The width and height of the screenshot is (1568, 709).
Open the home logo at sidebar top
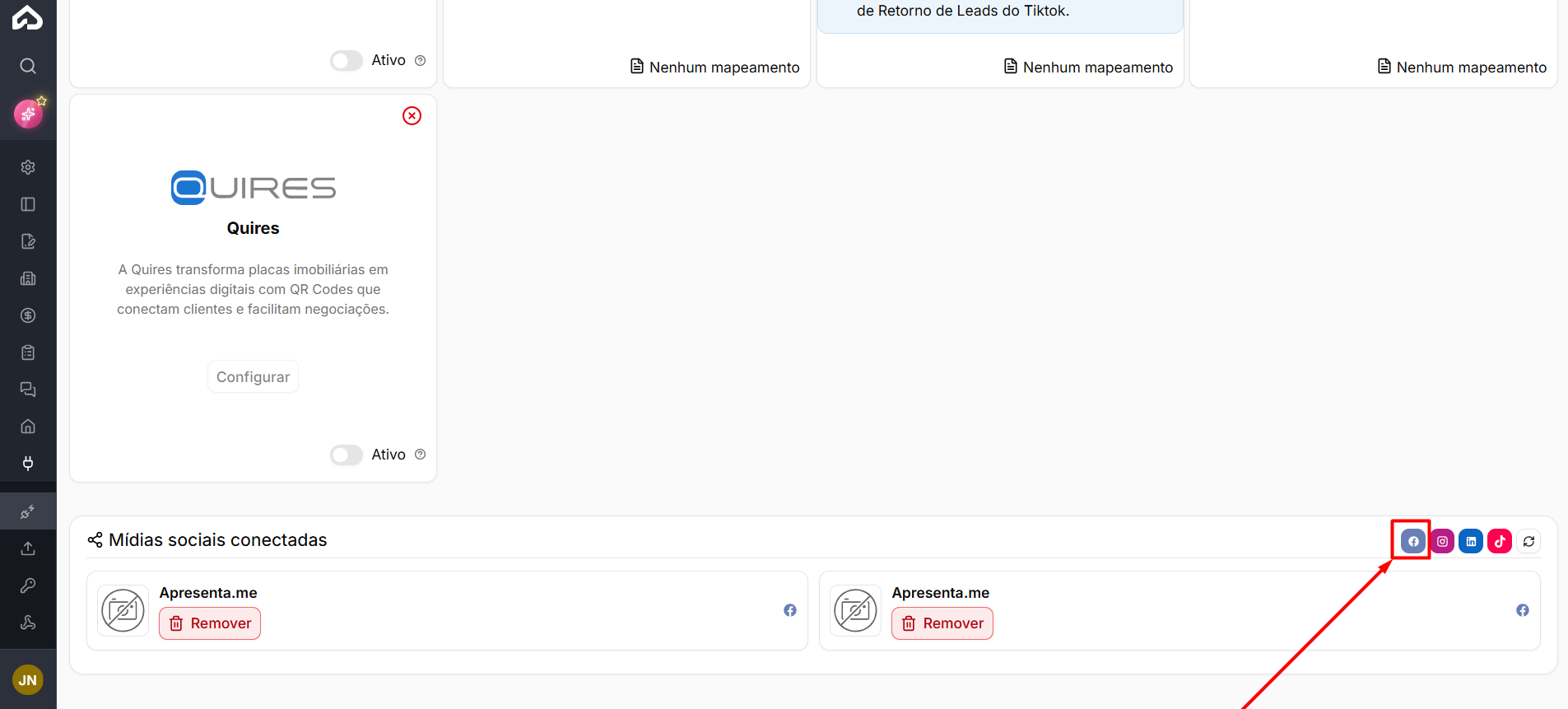(28, 17)
